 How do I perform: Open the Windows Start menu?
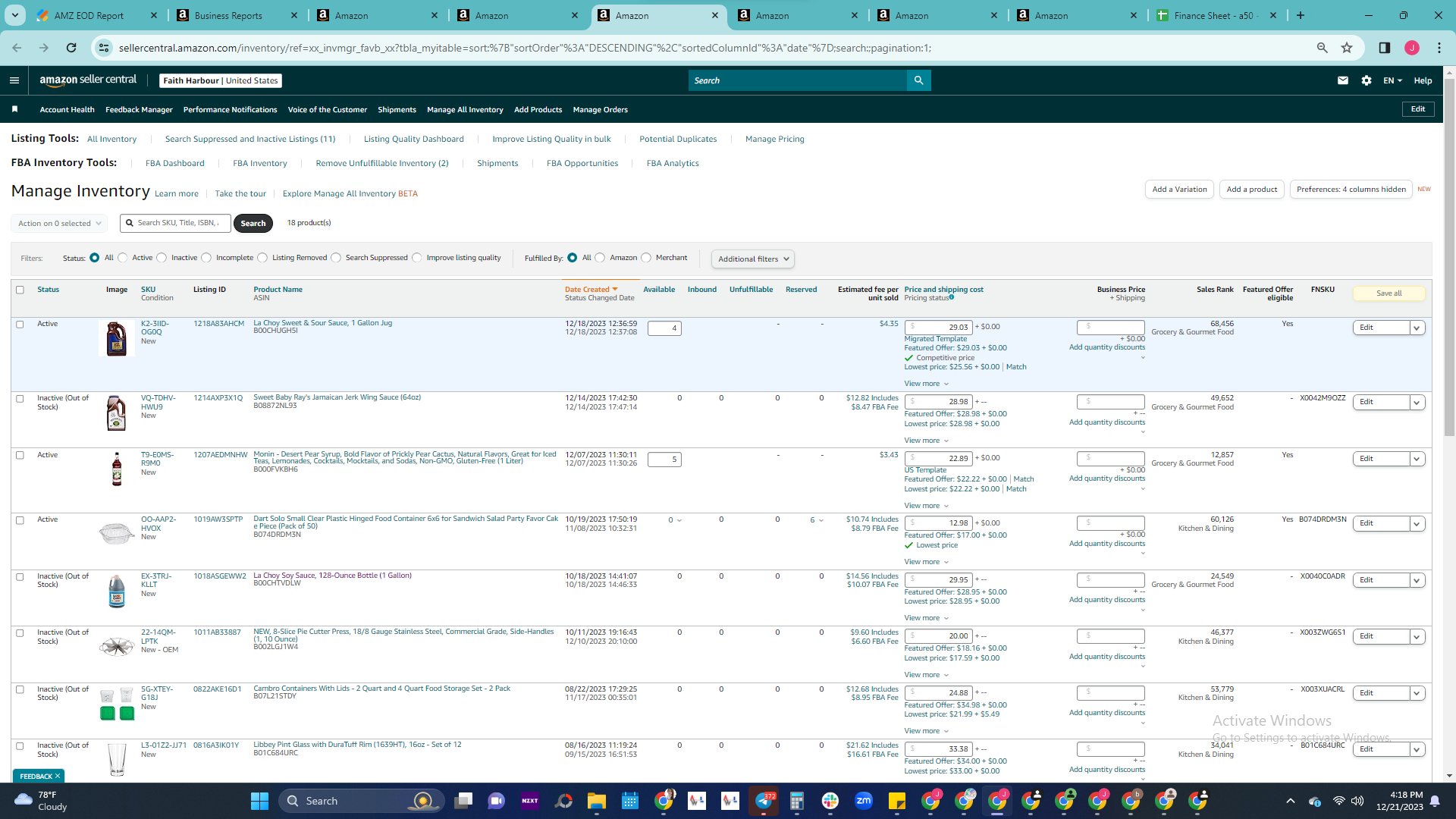point(259,801)
